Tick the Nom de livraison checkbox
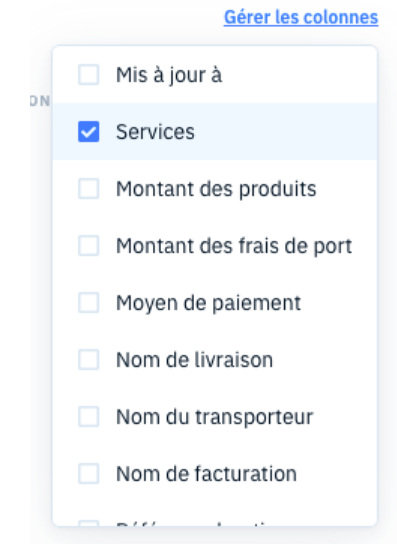The width and height of the screenshot is (397, 544). [x=88, y=359]
